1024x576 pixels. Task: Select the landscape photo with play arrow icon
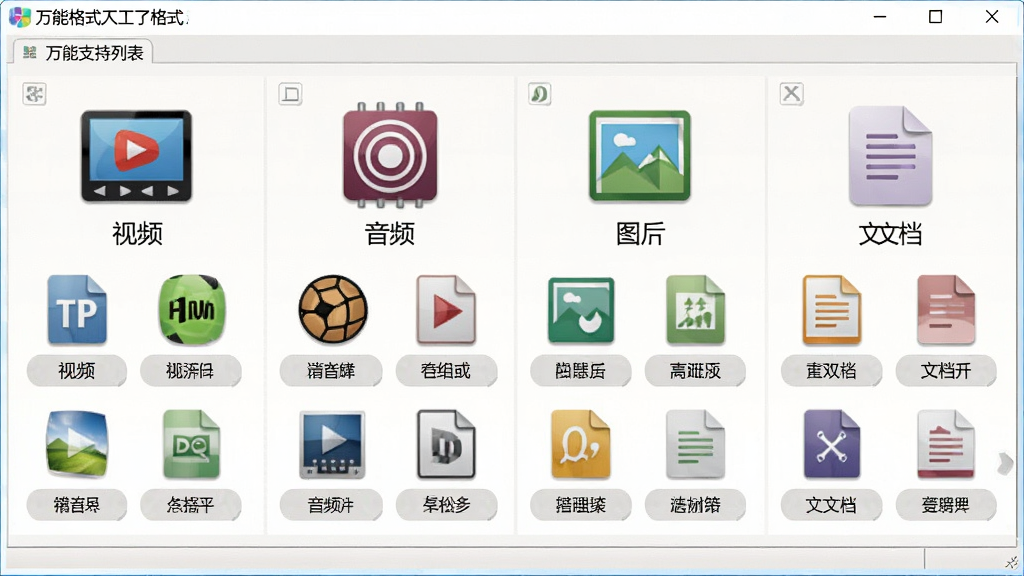(77, 444)
